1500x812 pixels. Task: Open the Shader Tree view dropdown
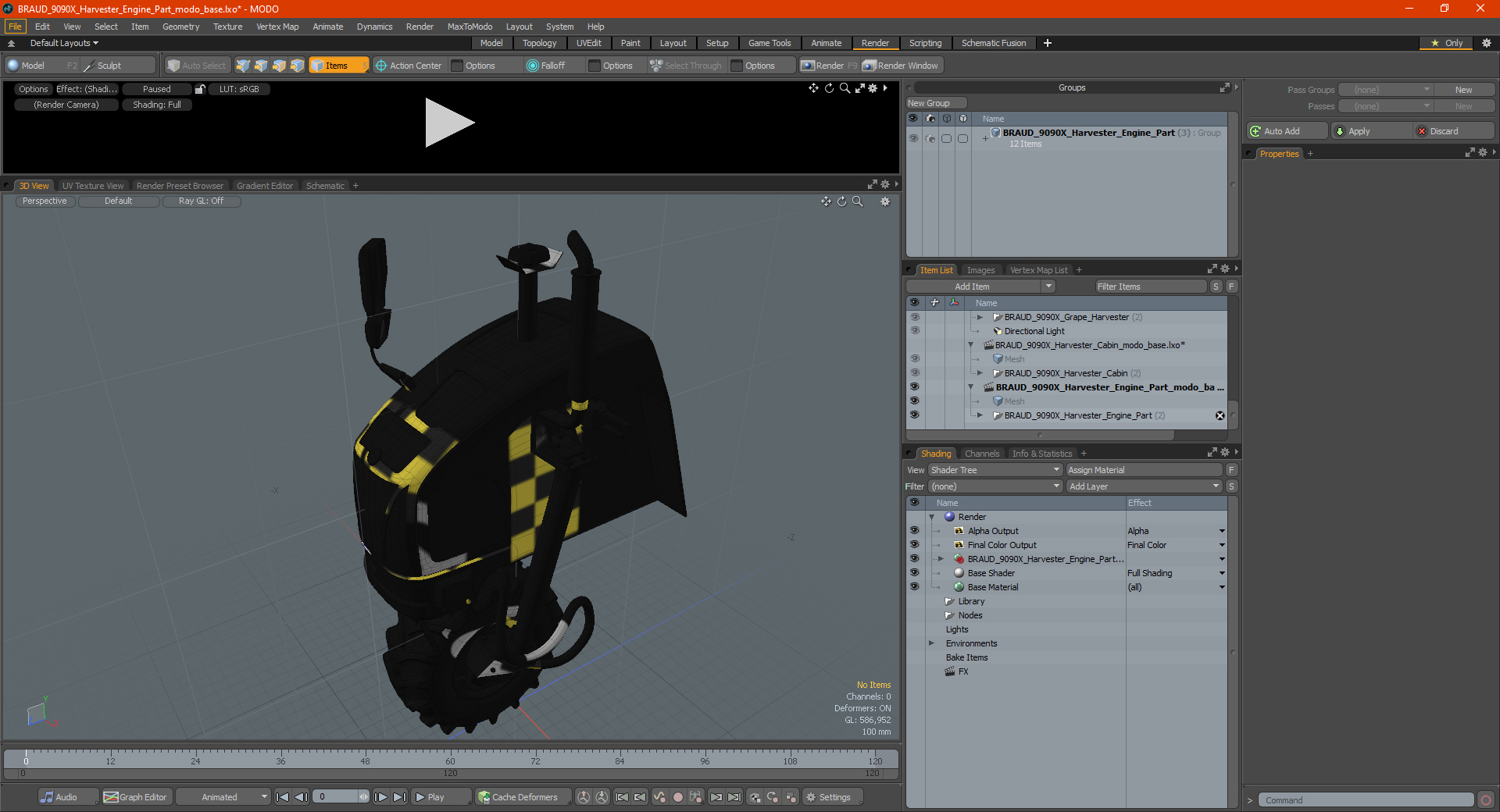click(995, 470)
